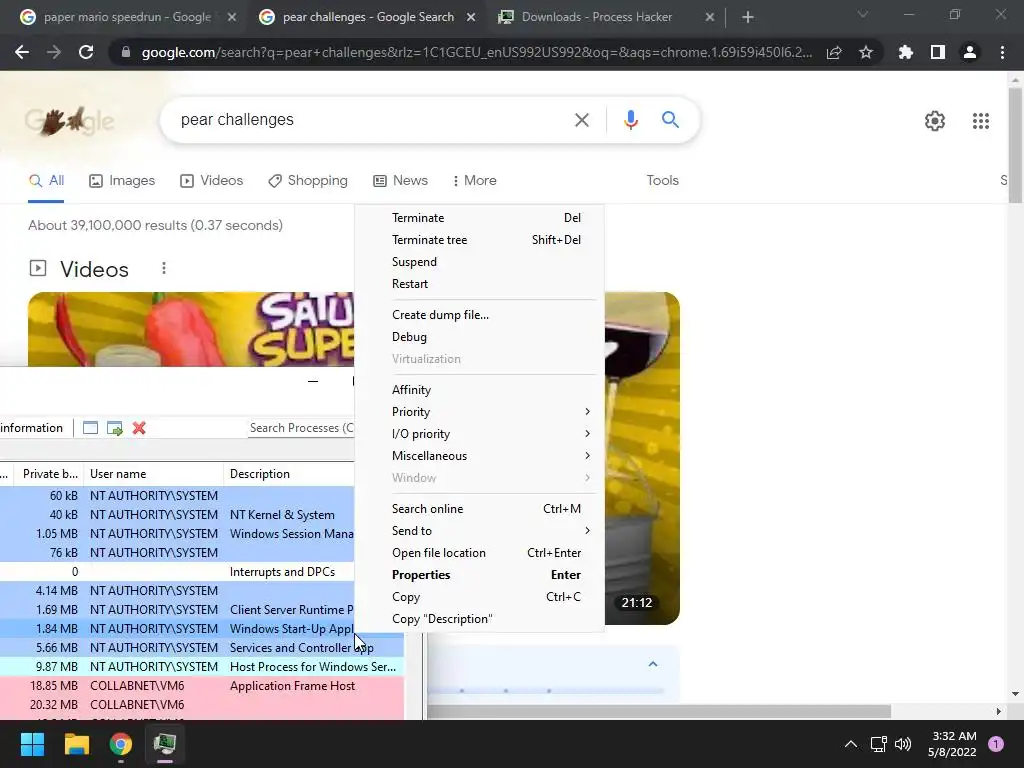This screenshot has width=1024, height=768.
Task: Open the Videos section three-dot options
Action: (164, 268)
